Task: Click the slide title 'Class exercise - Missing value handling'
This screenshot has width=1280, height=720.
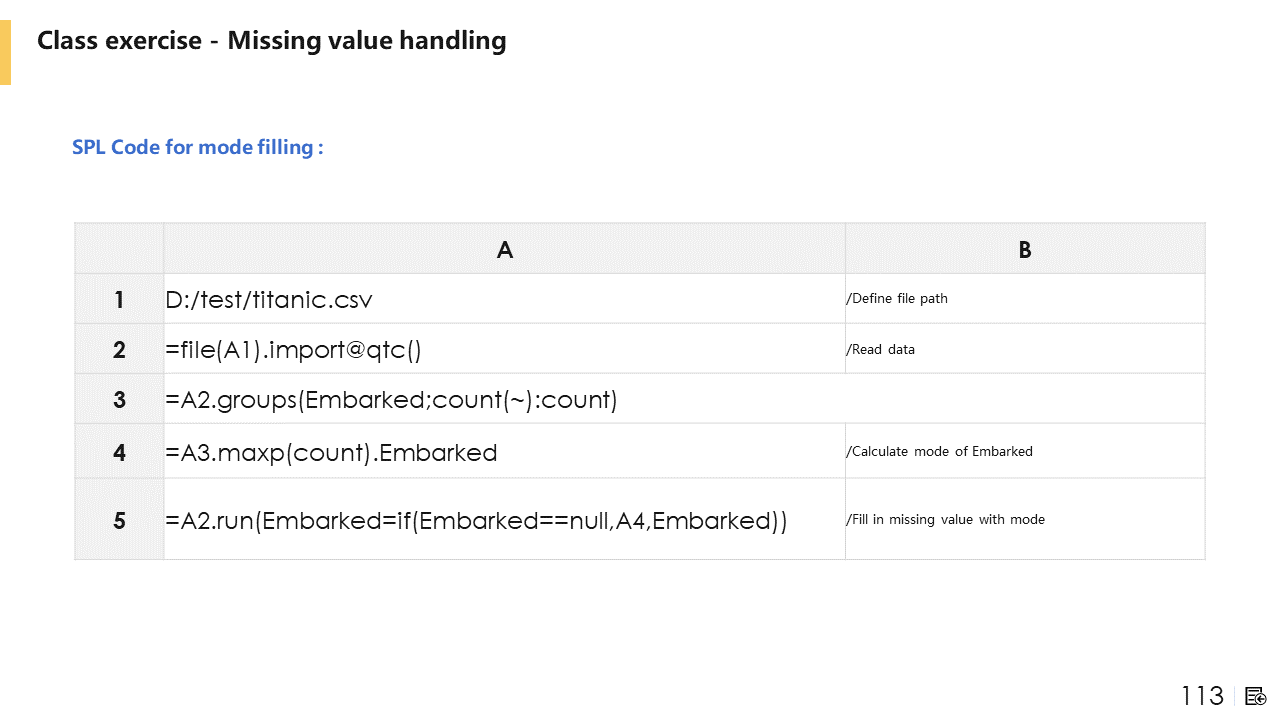Action: tap(271, 41)
